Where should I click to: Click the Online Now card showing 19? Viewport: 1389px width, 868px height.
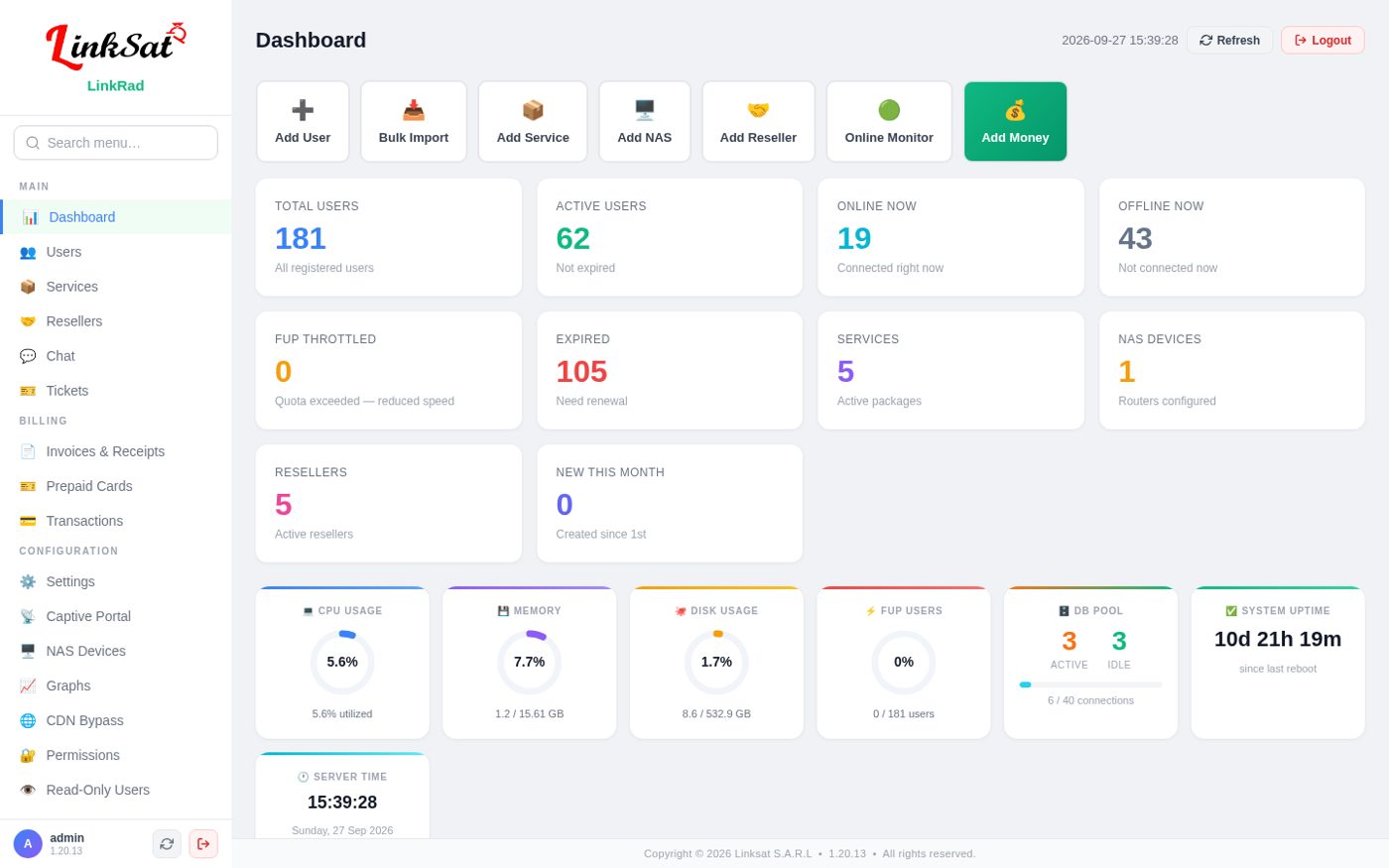950,237
